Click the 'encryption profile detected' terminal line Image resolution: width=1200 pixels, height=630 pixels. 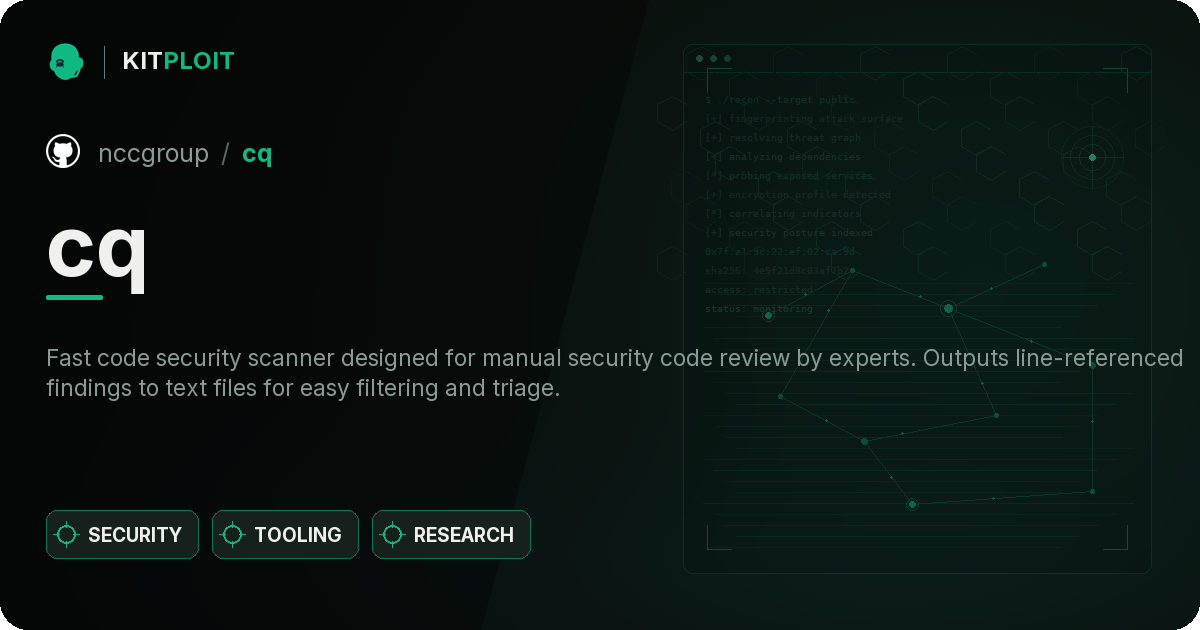(x=797, y=195)
